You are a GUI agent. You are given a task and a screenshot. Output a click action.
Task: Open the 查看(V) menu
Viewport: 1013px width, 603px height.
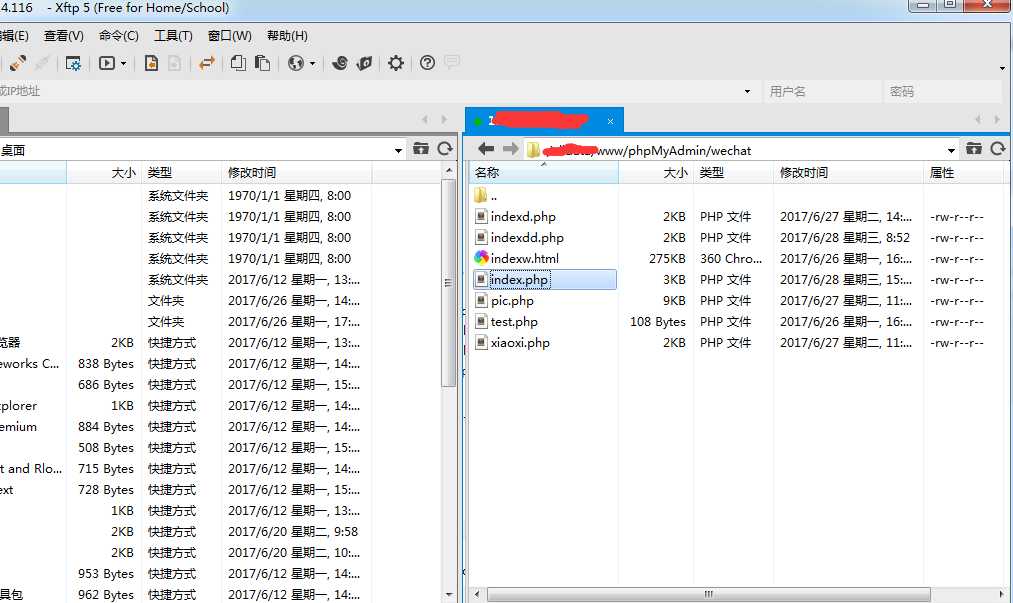(63, 36)
